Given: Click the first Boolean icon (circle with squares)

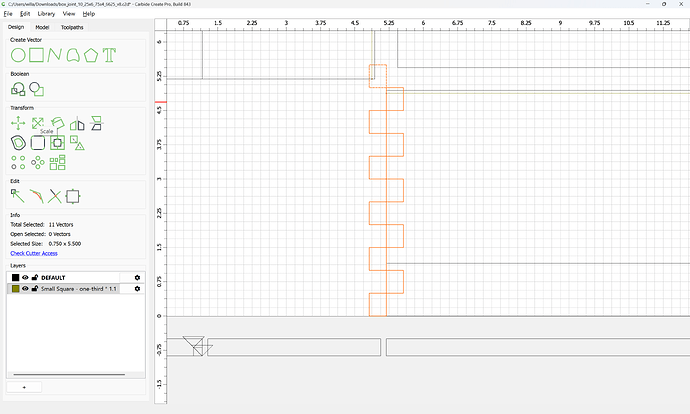Looking at the screenshot, I should pyautogui.click(x=18, y=89).
